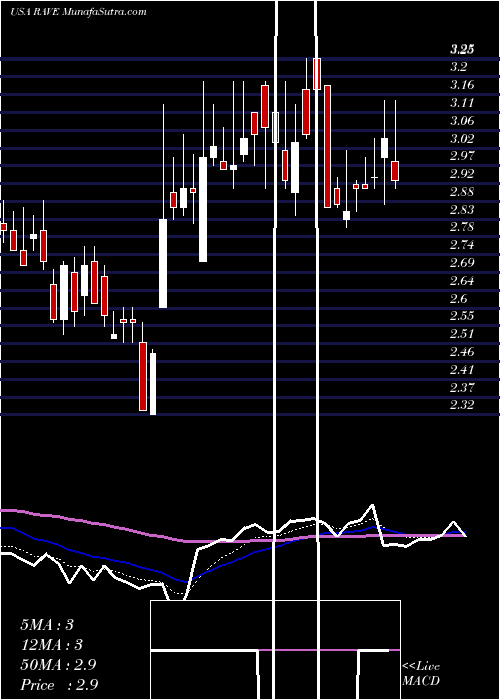500x700 pixels.
Task: Click the 2.88 price axis label
Action: [x=462, y=192]
